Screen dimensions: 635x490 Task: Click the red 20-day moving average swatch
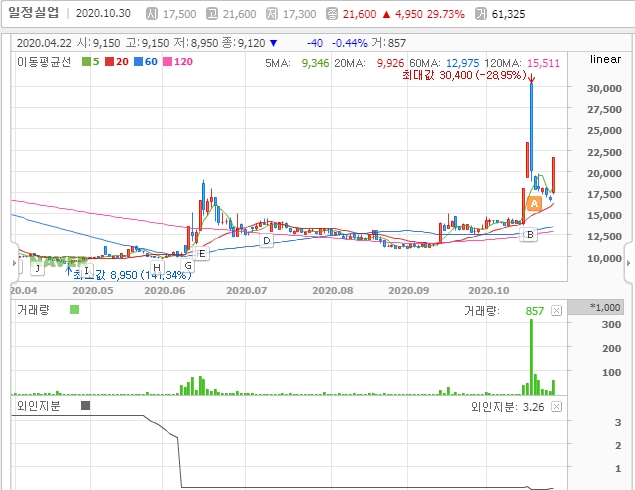pyautogui.click(x=109, y=62)
